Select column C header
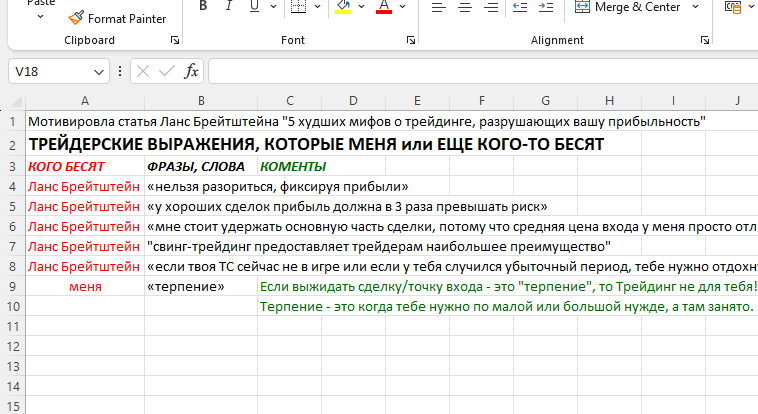Screen dimensions: 758x414 coord(290,101)
